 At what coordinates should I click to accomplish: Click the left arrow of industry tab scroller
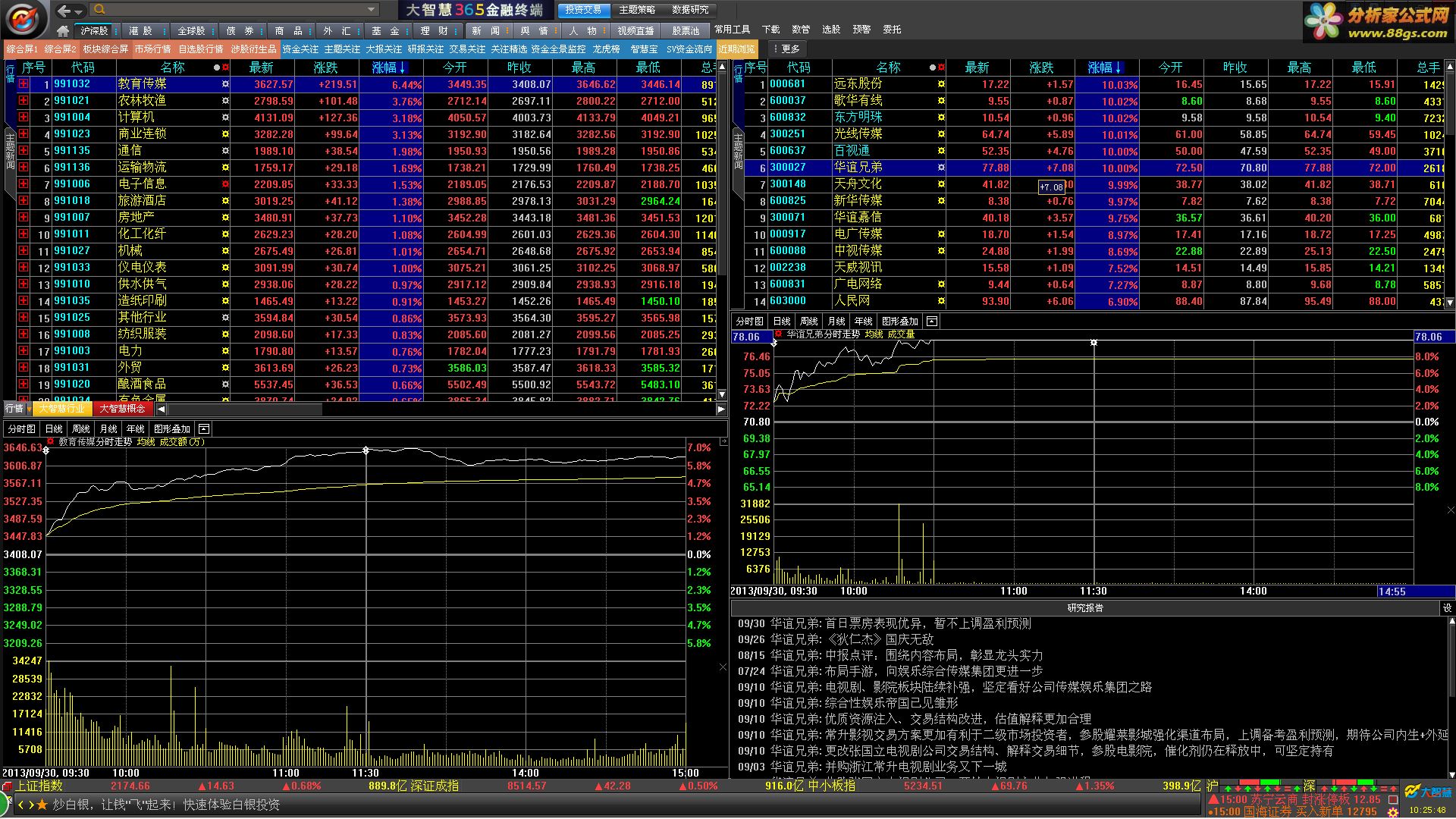tap(162, 409)
